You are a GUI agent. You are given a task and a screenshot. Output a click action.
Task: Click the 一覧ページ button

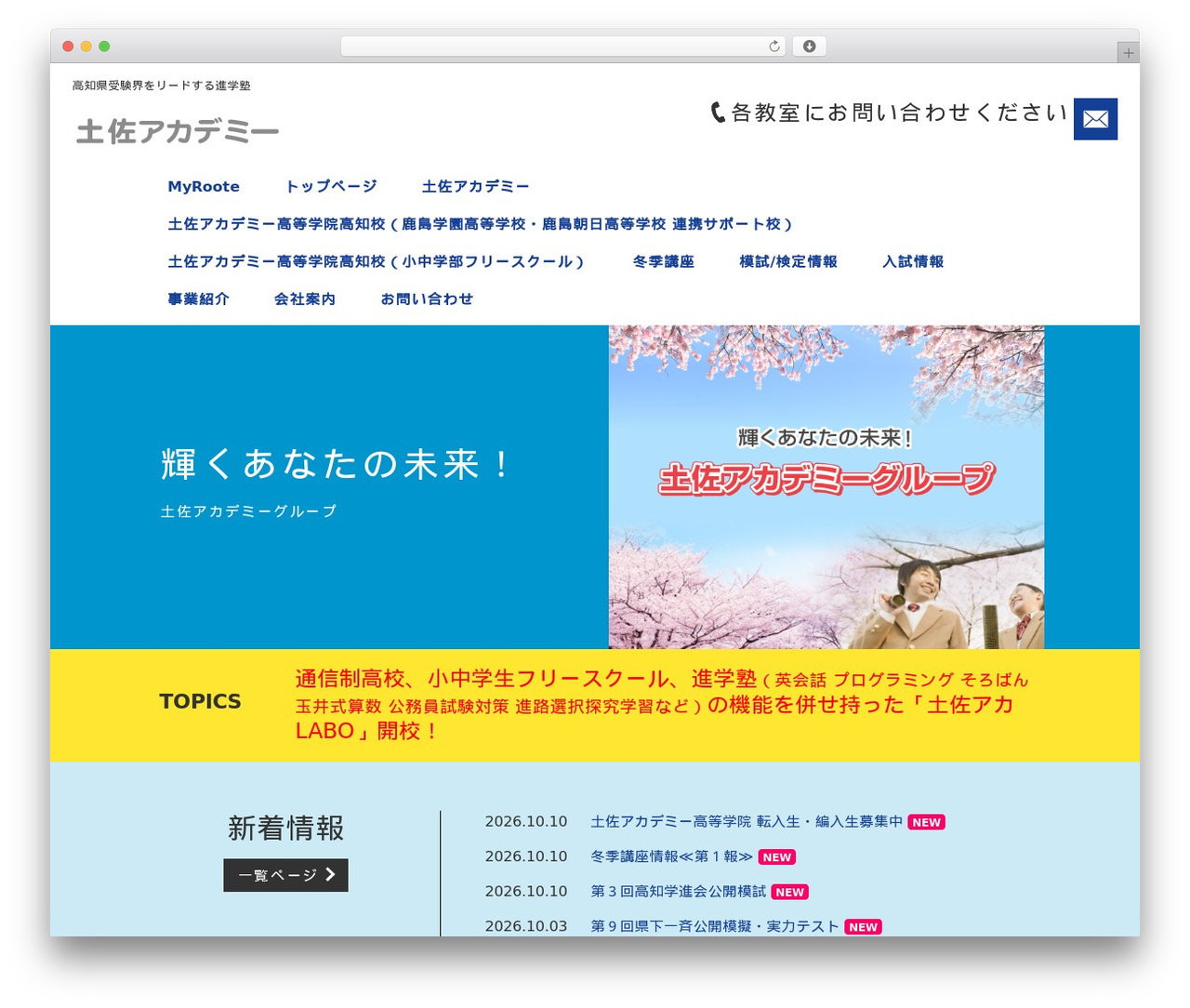point(285,875)
